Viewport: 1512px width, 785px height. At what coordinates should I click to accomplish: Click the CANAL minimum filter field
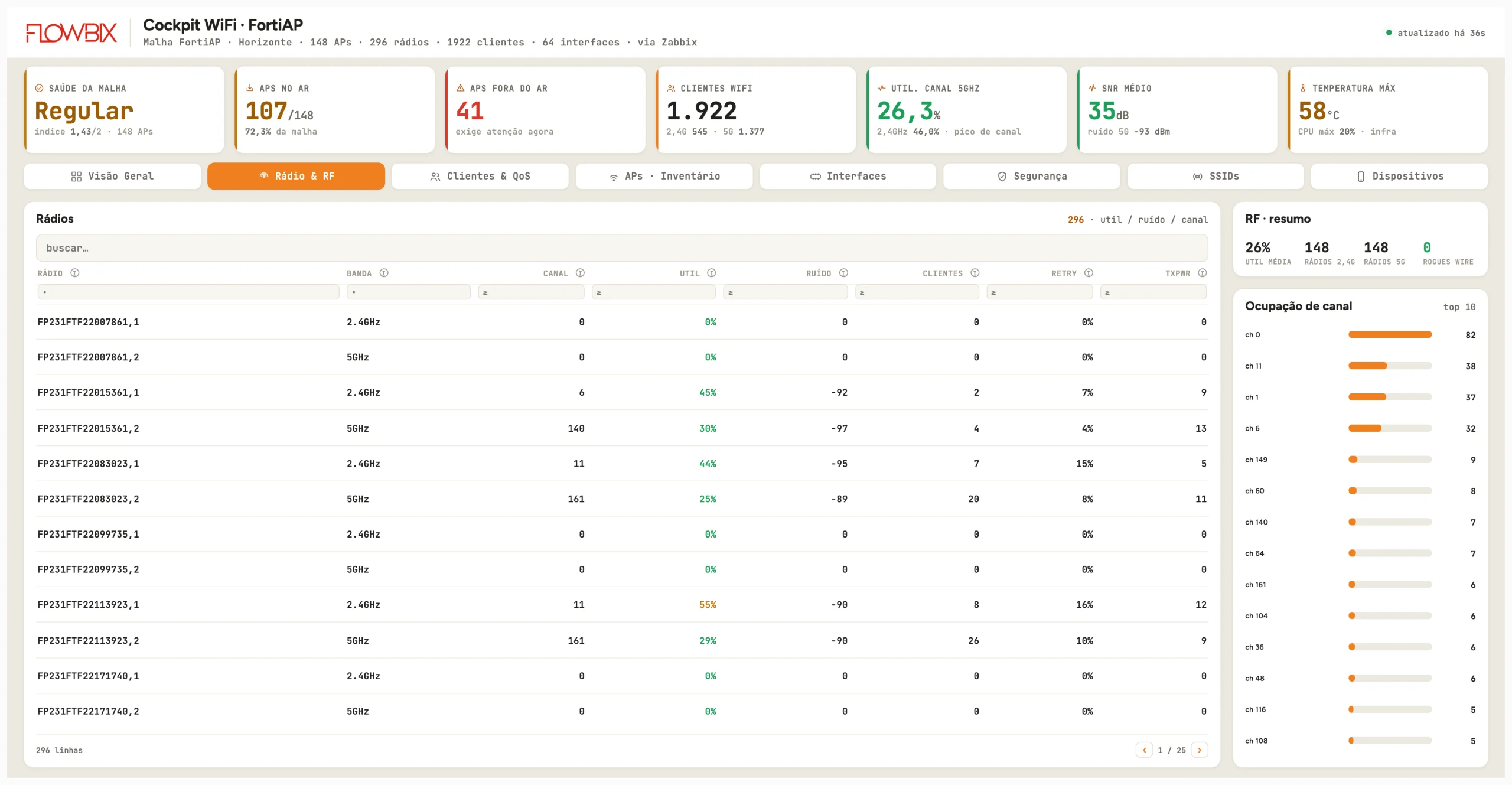pos(532,292)
